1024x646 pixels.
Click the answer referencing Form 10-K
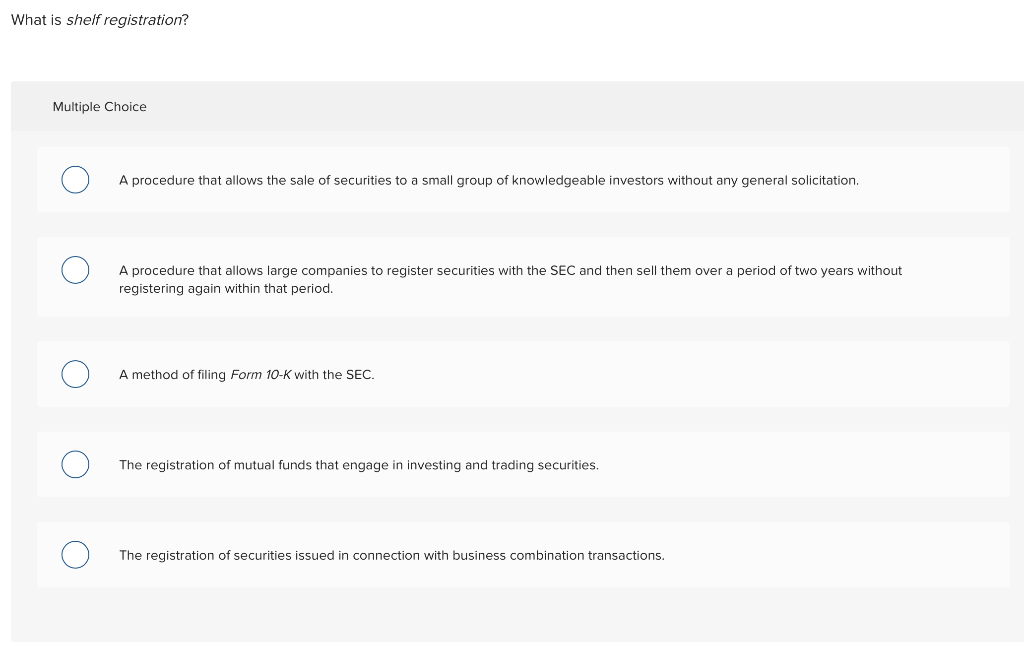[x=246, y=374]
